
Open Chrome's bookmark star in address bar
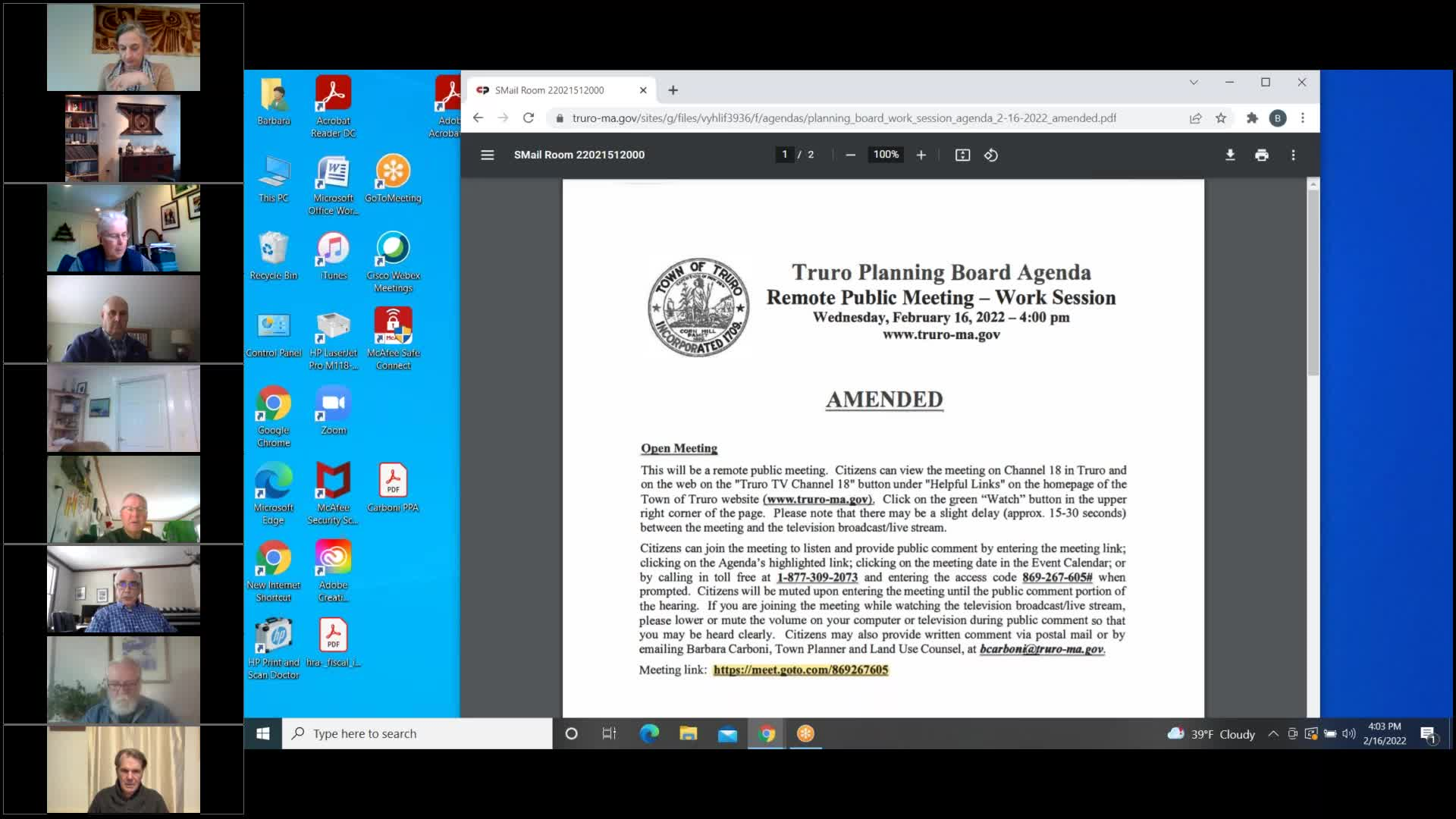(1221, 118)
